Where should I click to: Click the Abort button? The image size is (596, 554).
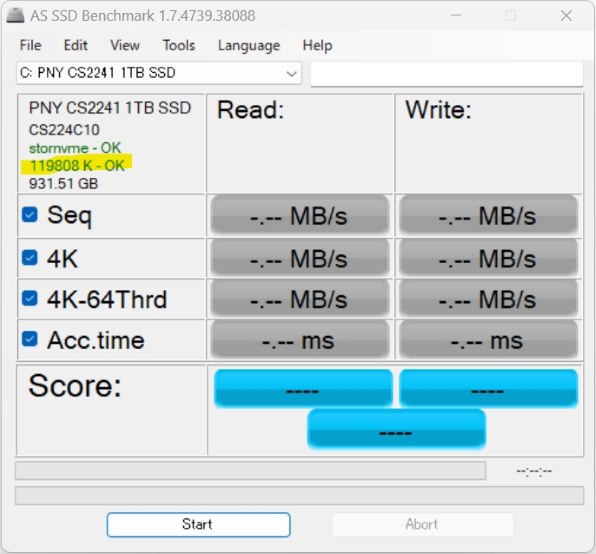pyautogui.click(x=423, y=525)
